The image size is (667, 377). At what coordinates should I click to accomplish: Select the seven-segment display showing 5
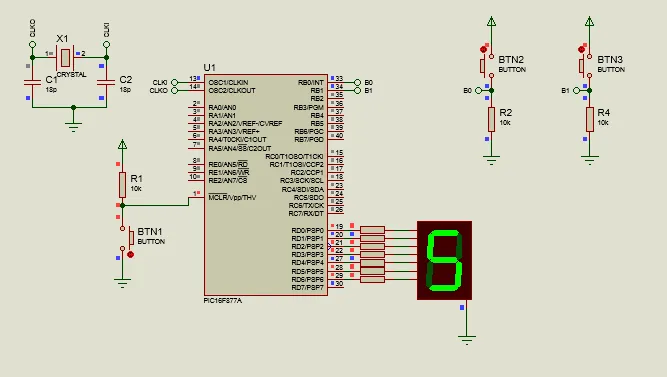point(445,260)
